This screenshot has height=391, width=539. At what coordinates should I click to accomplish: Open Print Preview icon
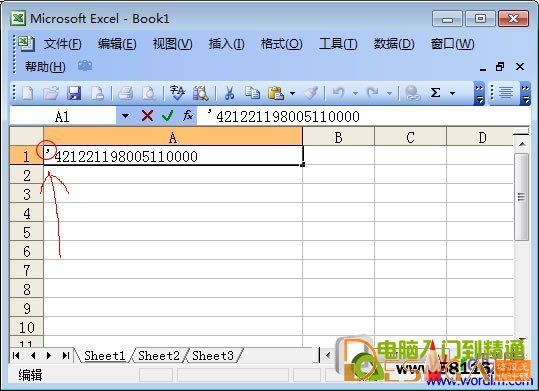tap(149, 93)
